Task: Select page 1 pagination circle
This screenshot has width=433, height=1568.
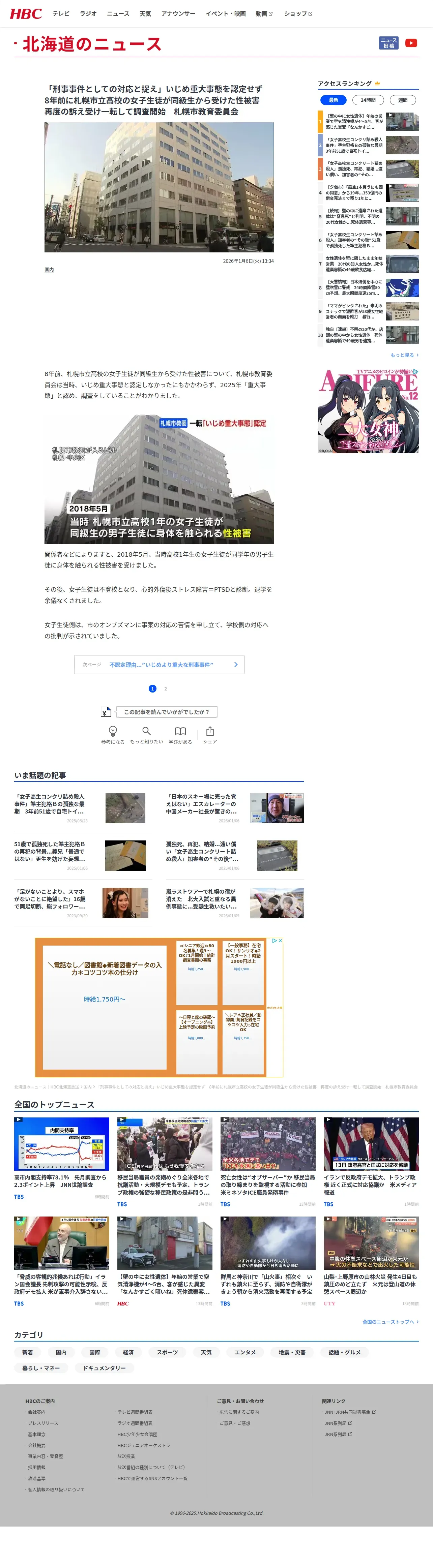Action: click(152, 688)
